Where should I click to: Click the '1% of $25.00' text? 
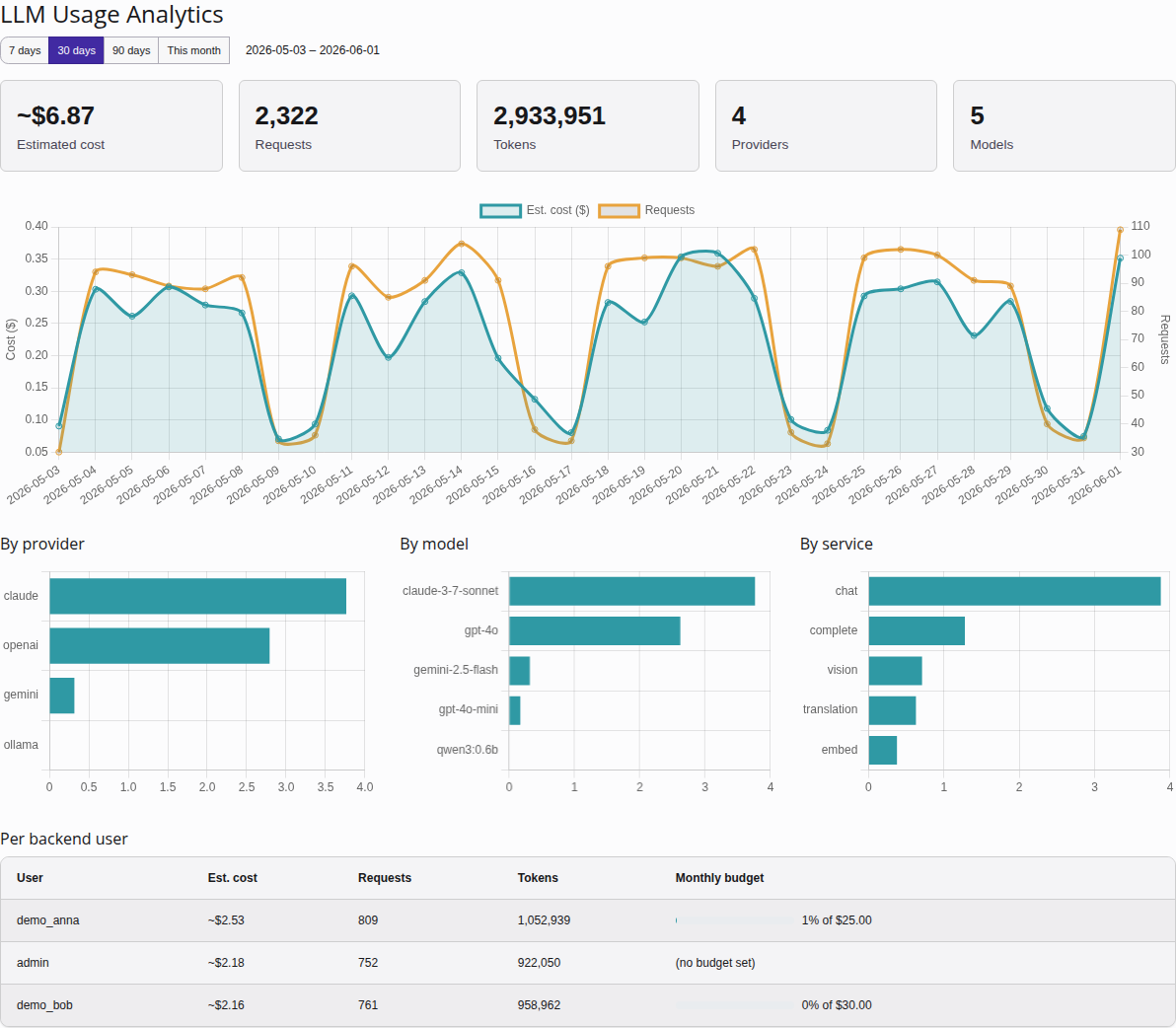coord(837,920)
